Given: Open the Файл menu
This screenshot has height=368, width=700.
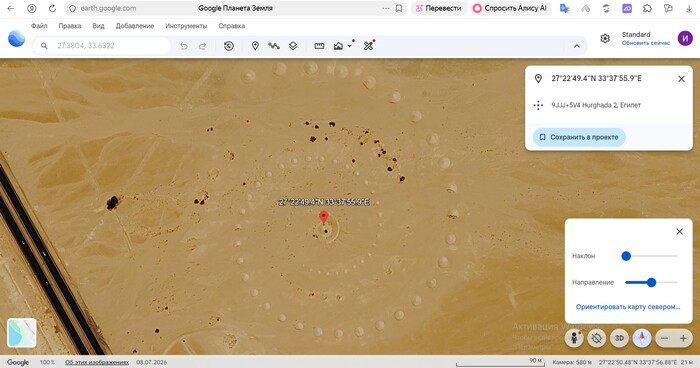Looking at the screenshot, I should coord(39,26).
